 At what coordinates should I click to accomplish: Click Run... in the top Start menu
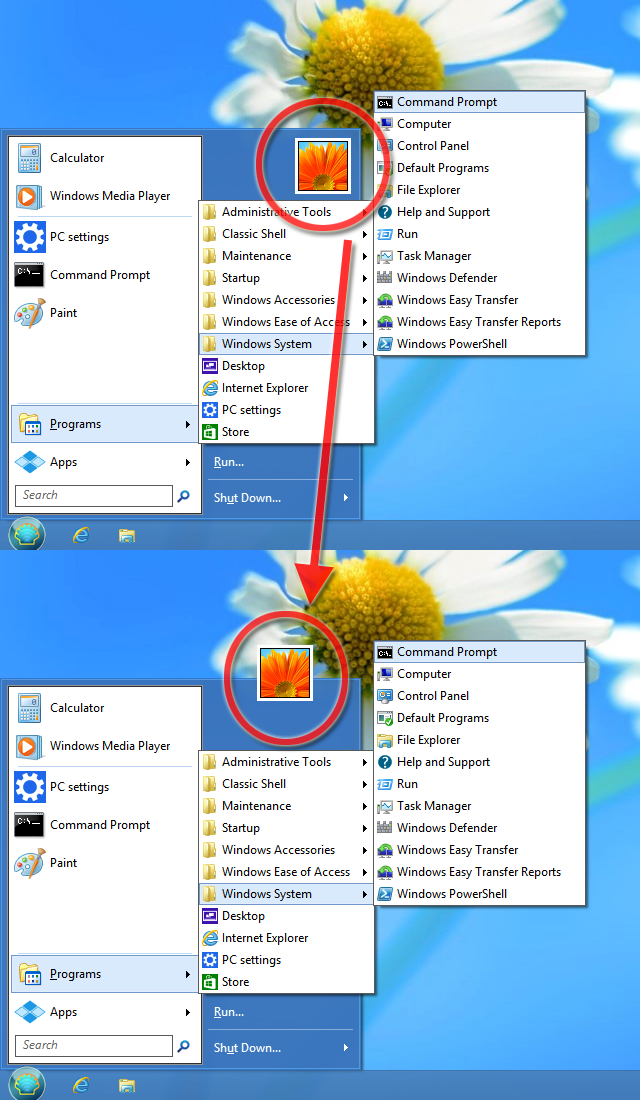[228, 462]
